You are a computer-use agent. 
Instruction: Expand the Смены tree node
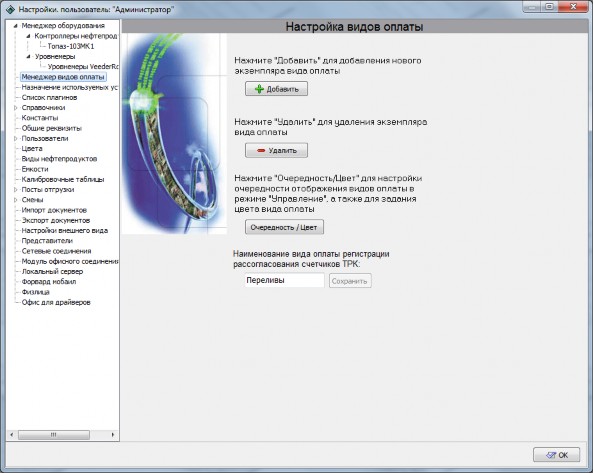point(16,200)
